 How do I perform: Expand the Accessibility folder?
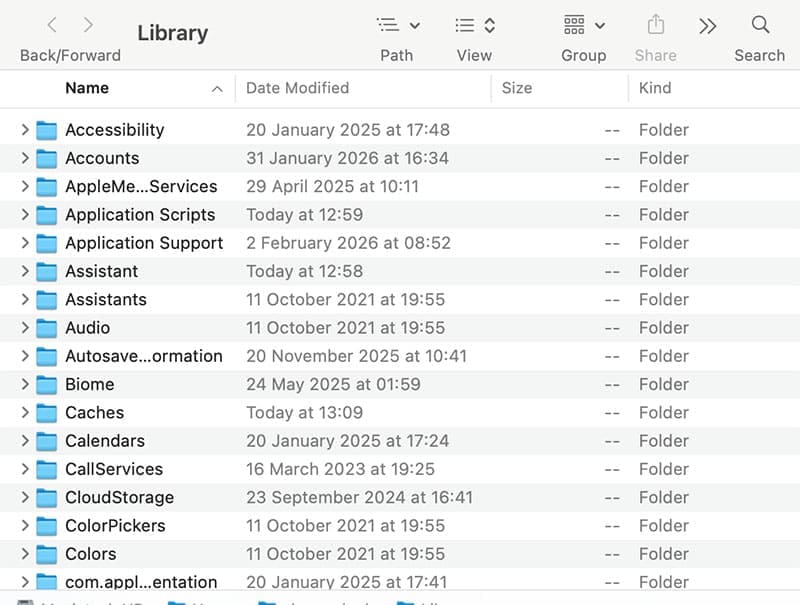[24, 130]
